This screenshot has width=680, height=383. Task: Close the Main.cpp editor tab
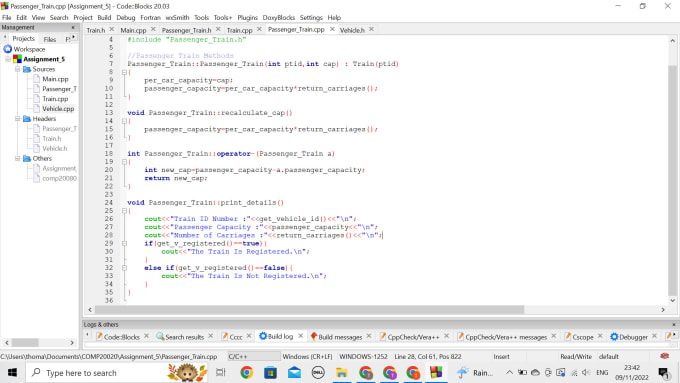pos(153,29)
